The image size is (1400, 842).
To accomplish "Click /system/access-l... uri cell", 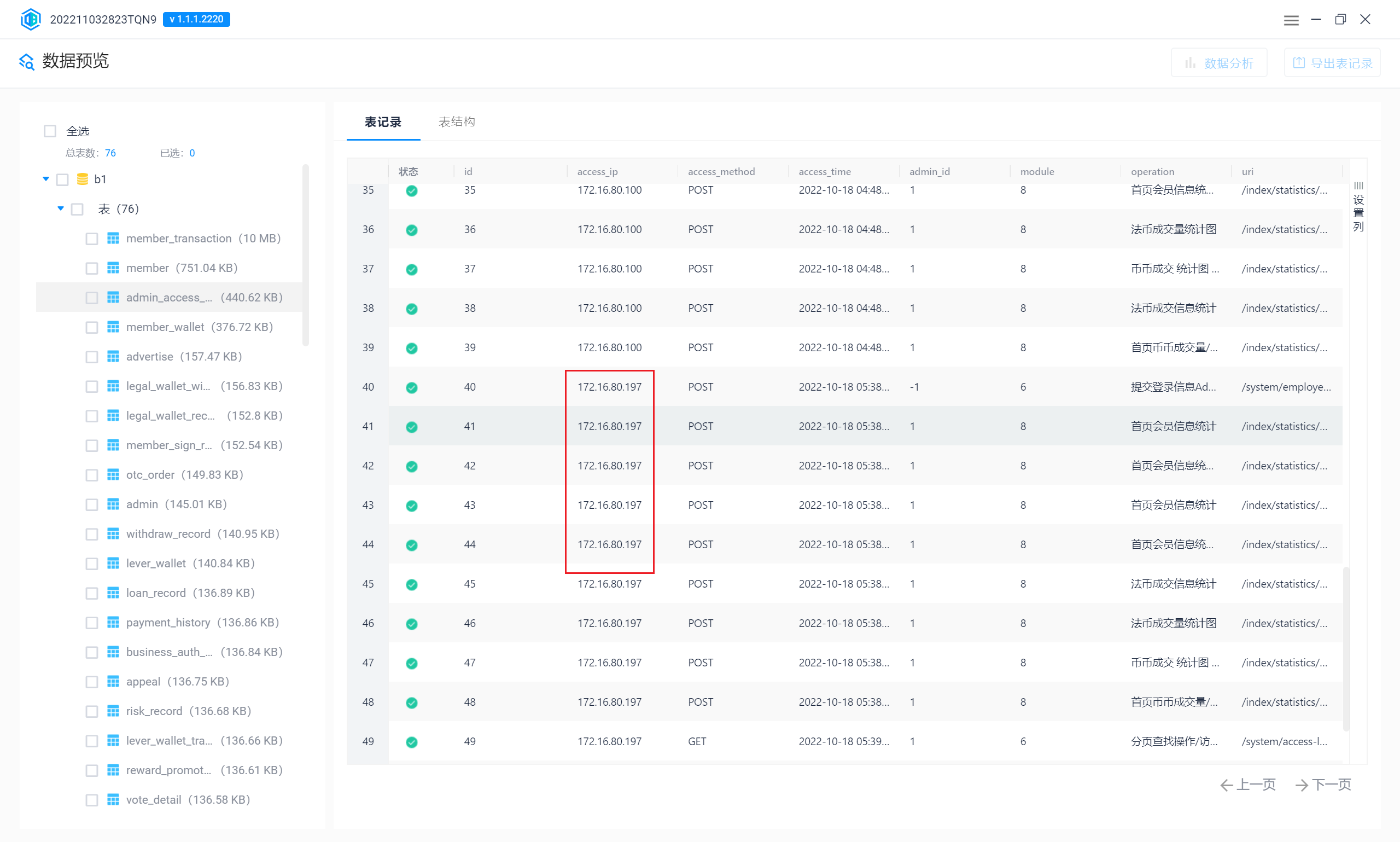I will (x=1284, y=741).
